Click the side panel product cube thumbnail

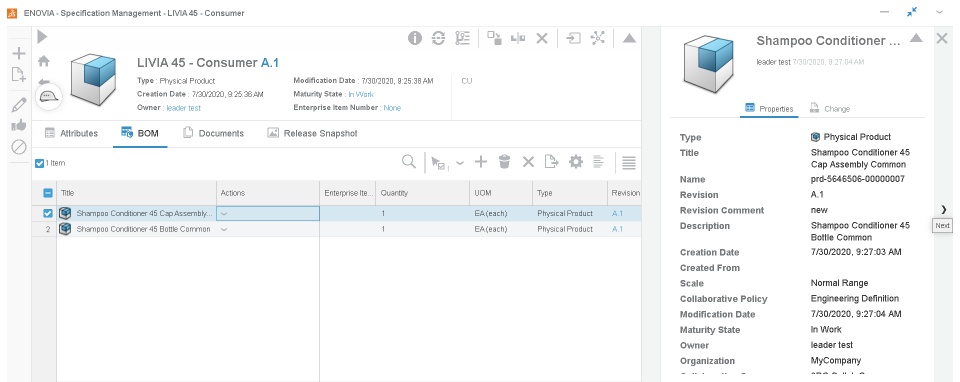[708, 63]
